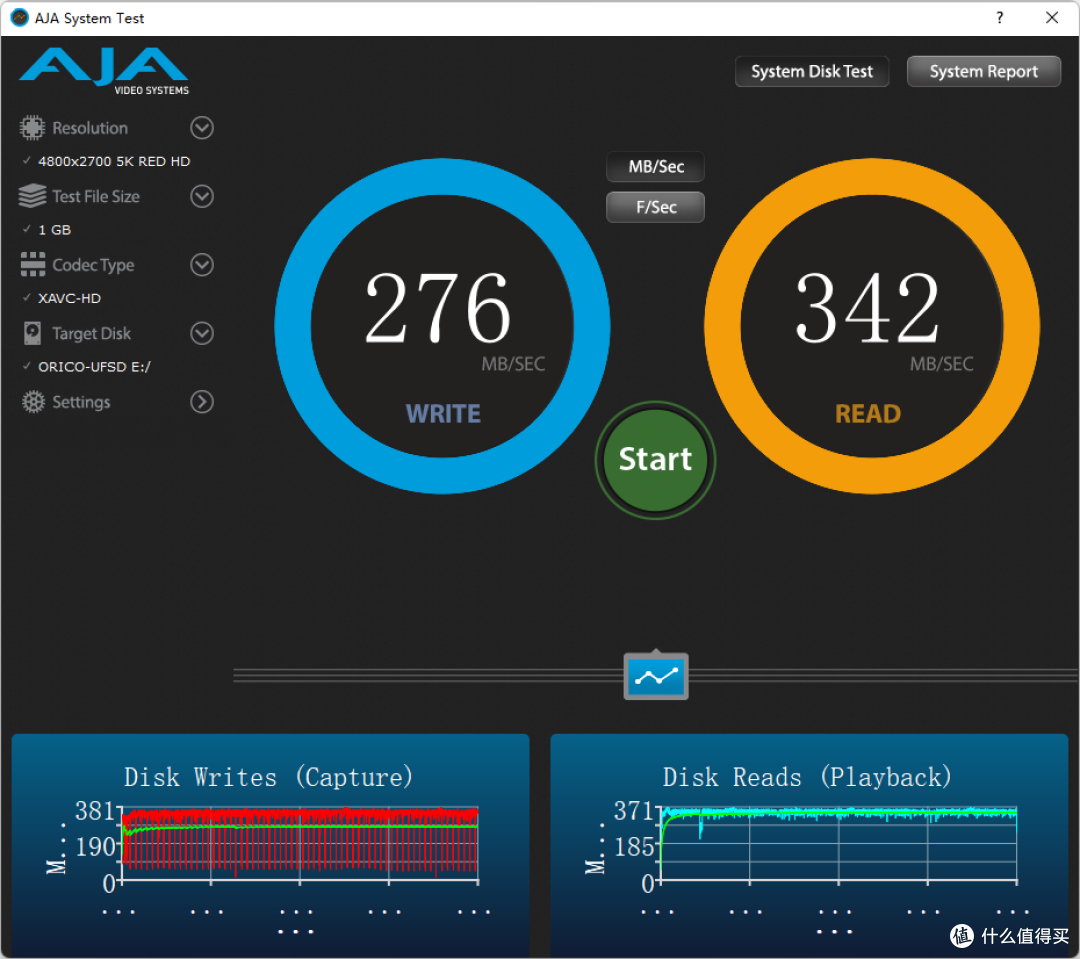Expand the Target Disk dropdown arrow
Image resolution: width=1080 pixels, height=959 pixels.
click(x=202, y=333)
